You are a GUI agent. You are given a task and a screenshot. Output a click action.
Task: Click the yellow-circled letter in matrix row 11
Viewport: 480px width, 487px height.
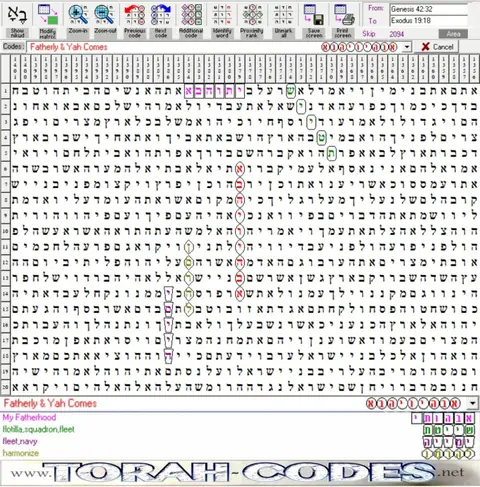(x=188, y=247)
